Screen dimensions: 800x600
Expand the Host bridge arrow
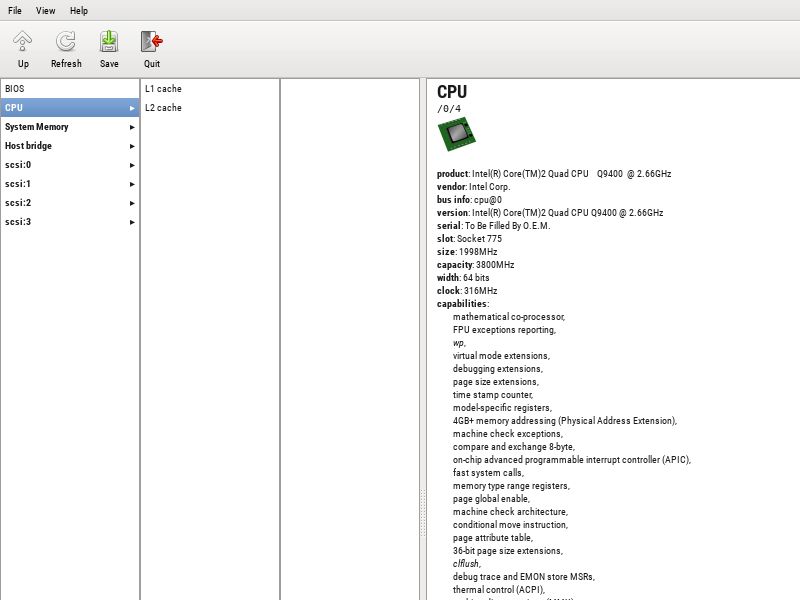tap(132, 146)
